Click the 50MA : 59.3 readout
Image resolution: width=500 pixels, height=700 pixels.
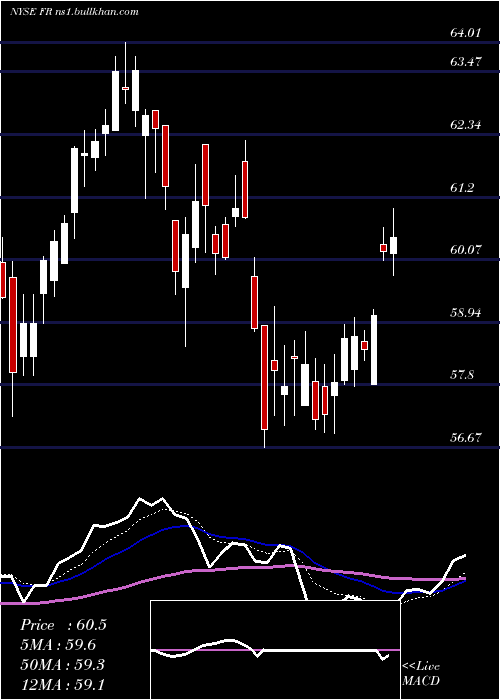[62, 665]
